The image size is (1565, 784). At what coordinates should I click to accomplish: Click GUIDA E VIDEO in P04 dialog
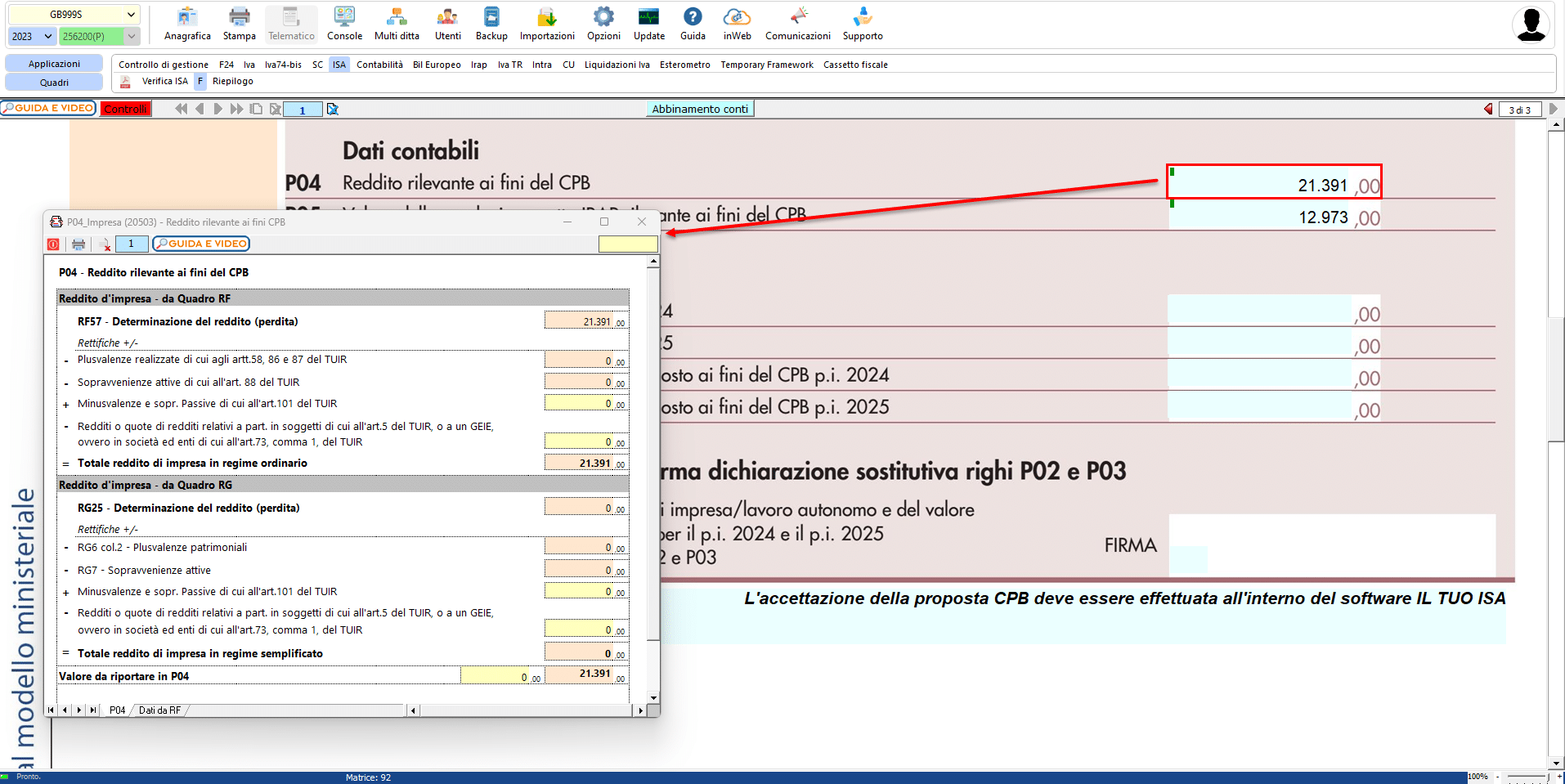(201, 244)
